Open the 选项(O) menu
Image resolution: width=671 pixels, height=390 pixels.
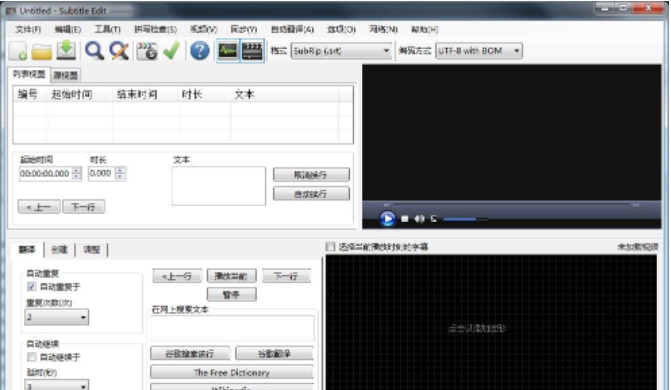click(x=341, y=29)
